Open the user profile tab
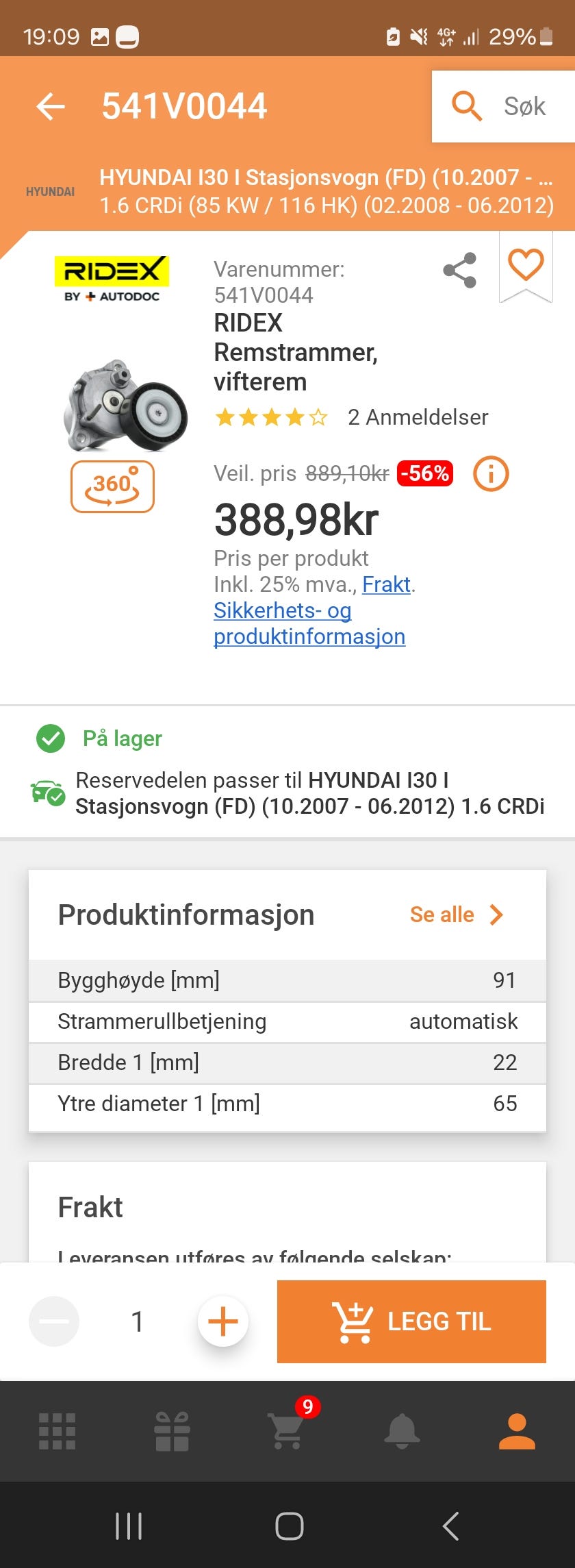 pyautogui.click(x=517, y=1432)
